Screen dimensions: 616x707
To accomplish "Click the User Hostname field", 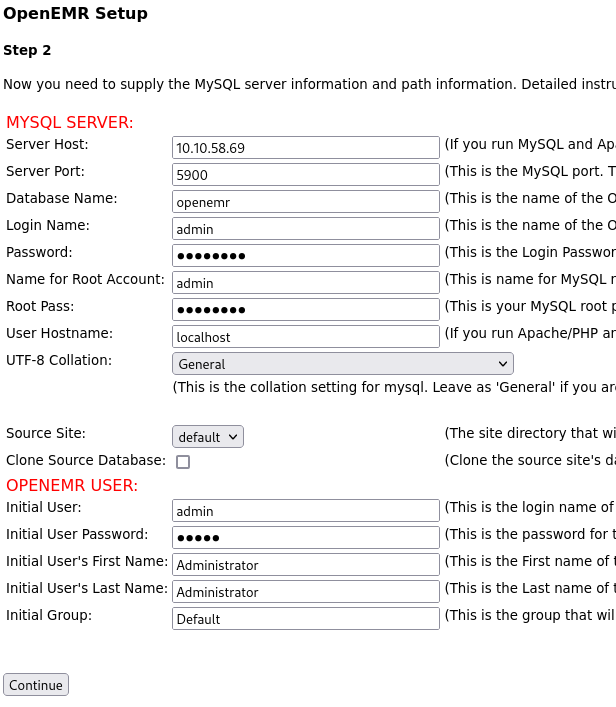I will (x=306, y=337).
